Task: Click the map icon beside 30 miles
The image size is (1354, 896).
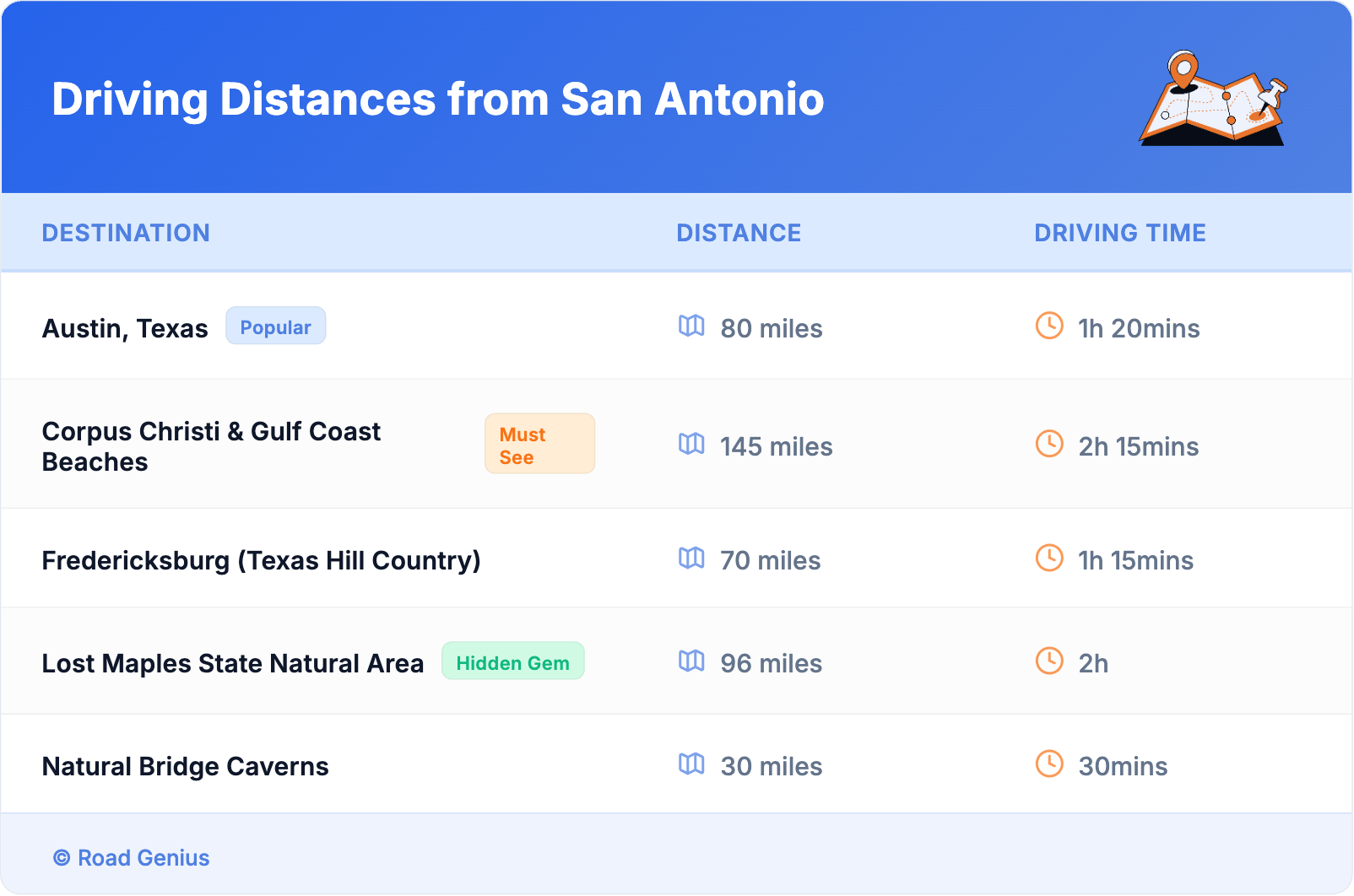Action: [x=691, y=764]
